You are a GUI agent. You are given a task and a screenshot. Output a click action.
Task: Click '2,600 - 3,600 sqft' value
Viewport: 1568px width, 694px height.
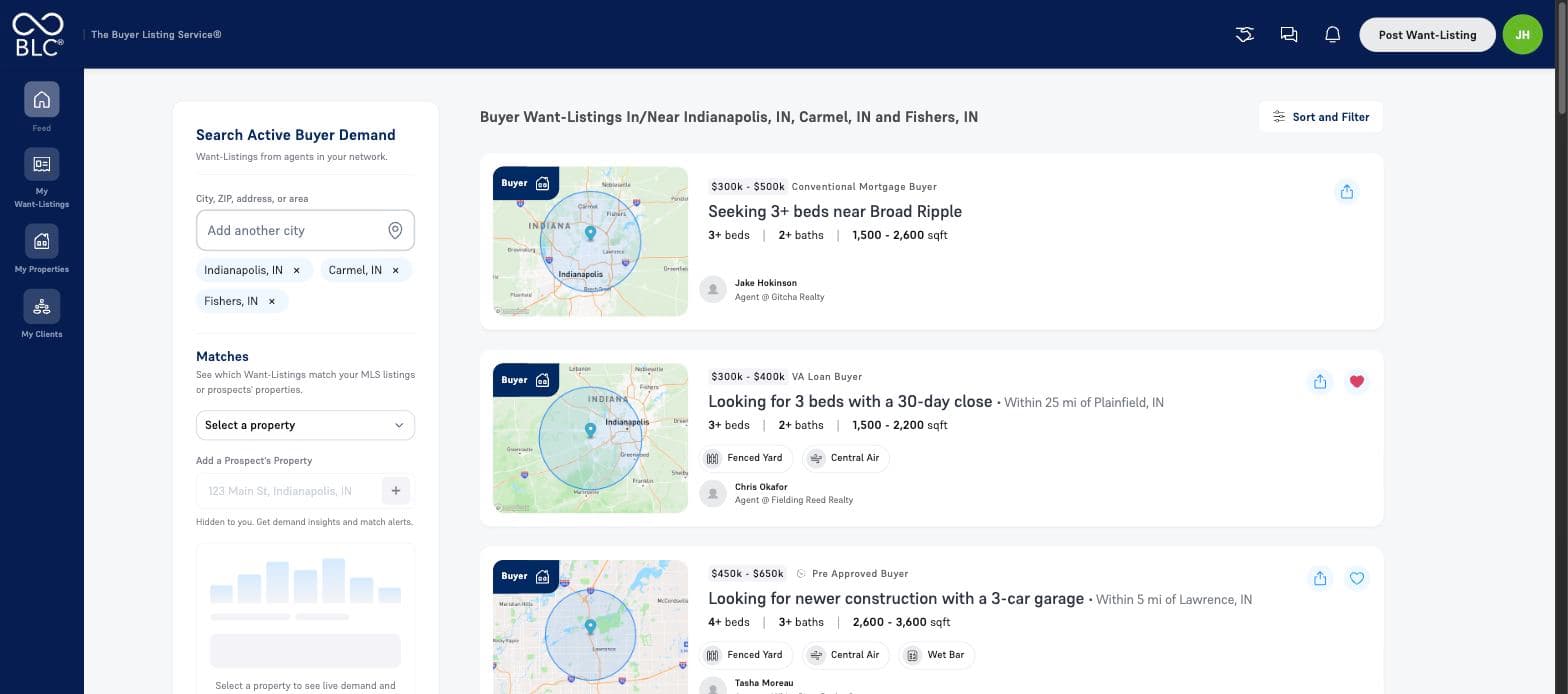pyautogui.click(x=901, y=622)
